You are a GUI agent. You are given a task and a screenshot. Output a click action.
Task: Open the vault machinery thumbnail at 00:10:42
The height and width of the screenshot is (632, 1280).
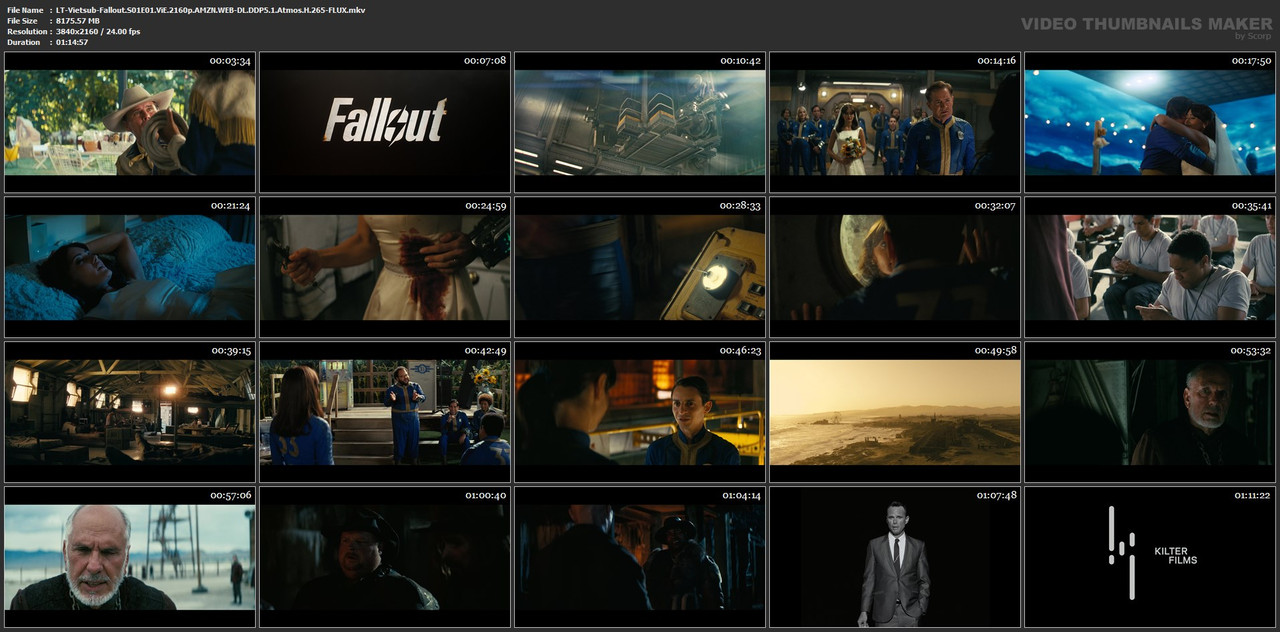(x=640, y=122)
